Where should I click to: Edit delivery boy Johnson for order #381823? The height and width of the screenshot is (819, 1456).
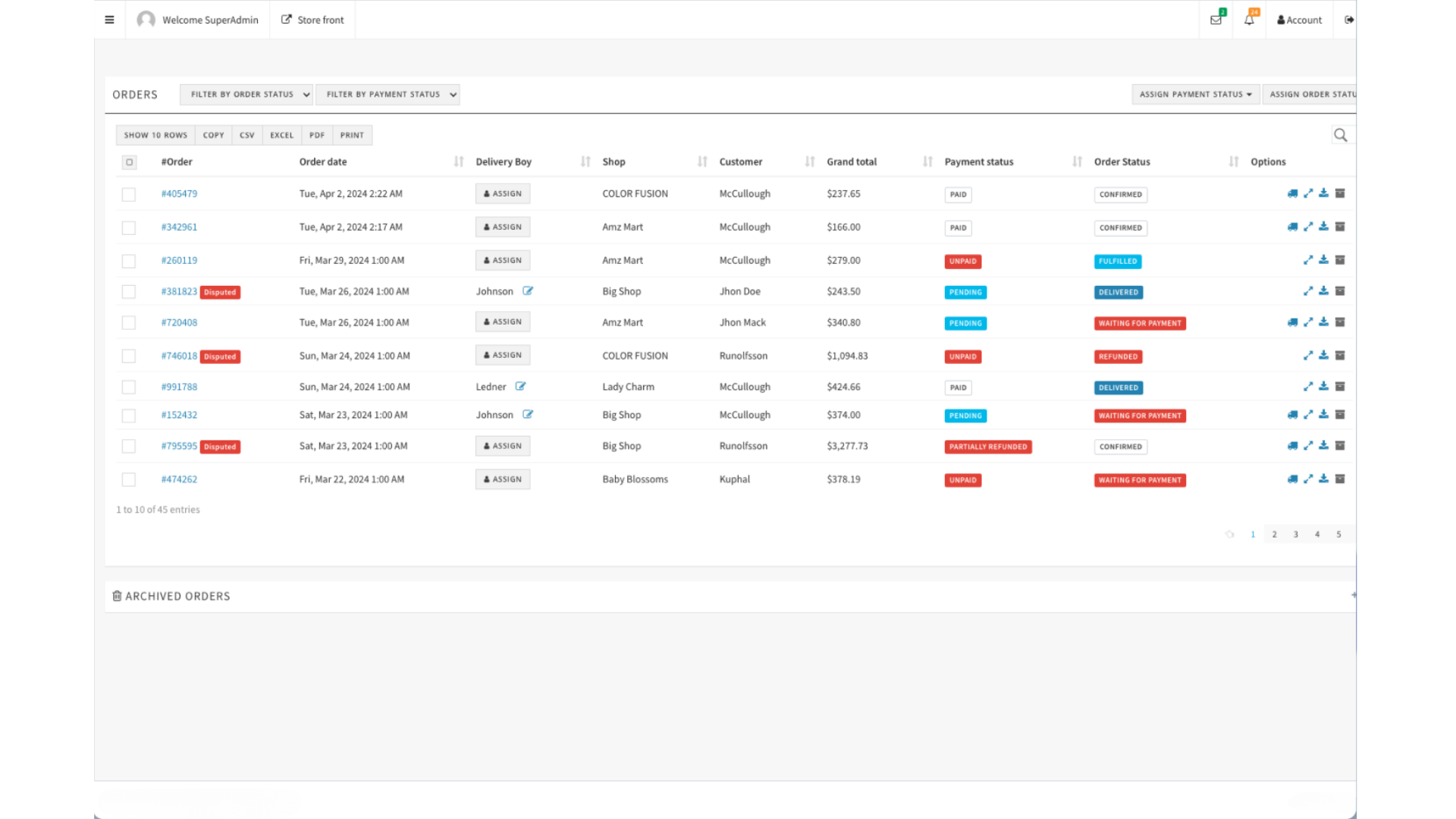tap(528, 291)
